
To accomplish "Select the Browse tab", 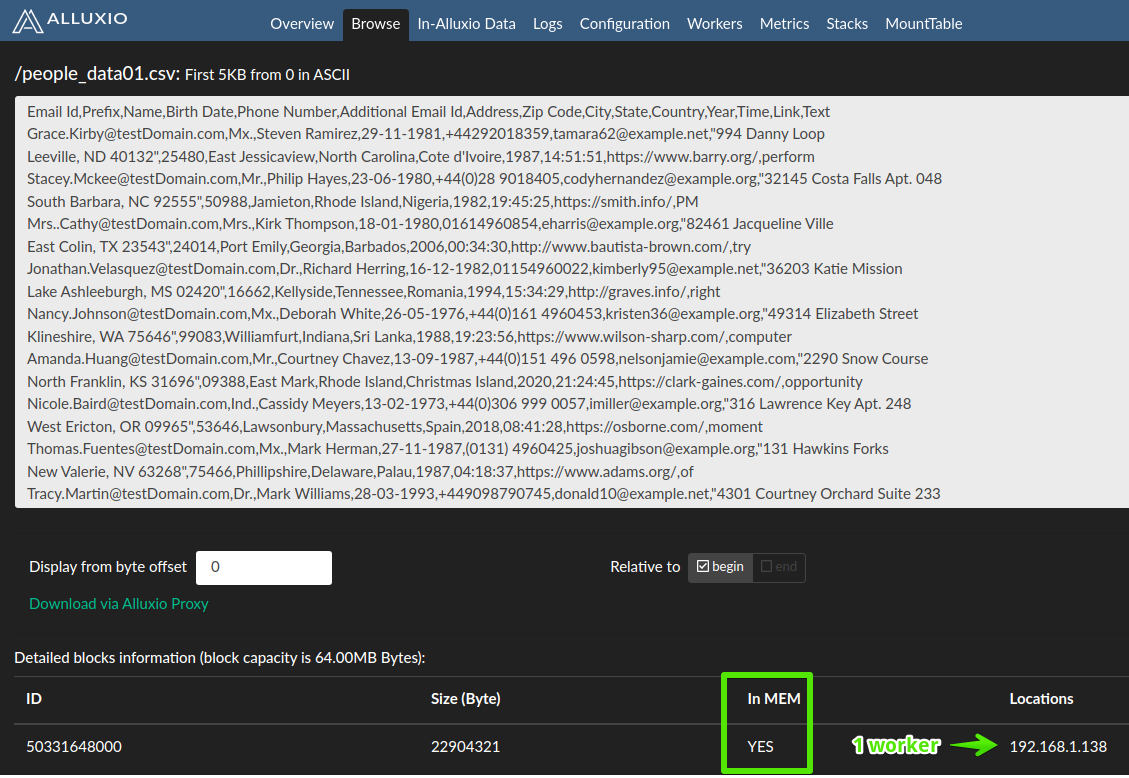I will point(376,24).
